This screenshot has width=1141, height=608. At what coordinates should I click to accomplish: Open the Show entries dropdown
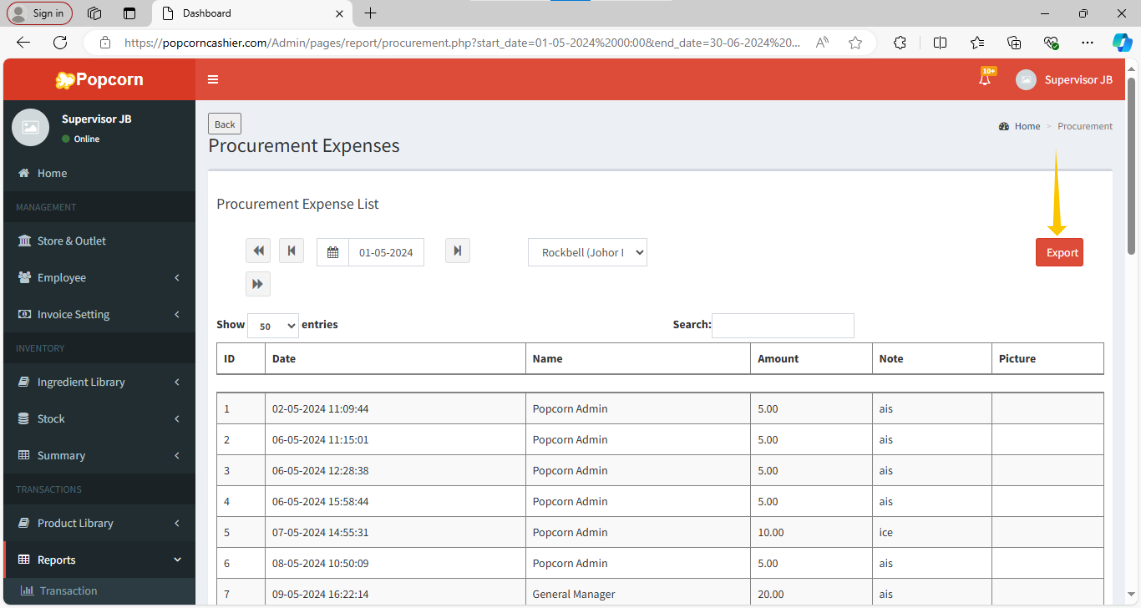pyautogui.click(x=273, y=326)
